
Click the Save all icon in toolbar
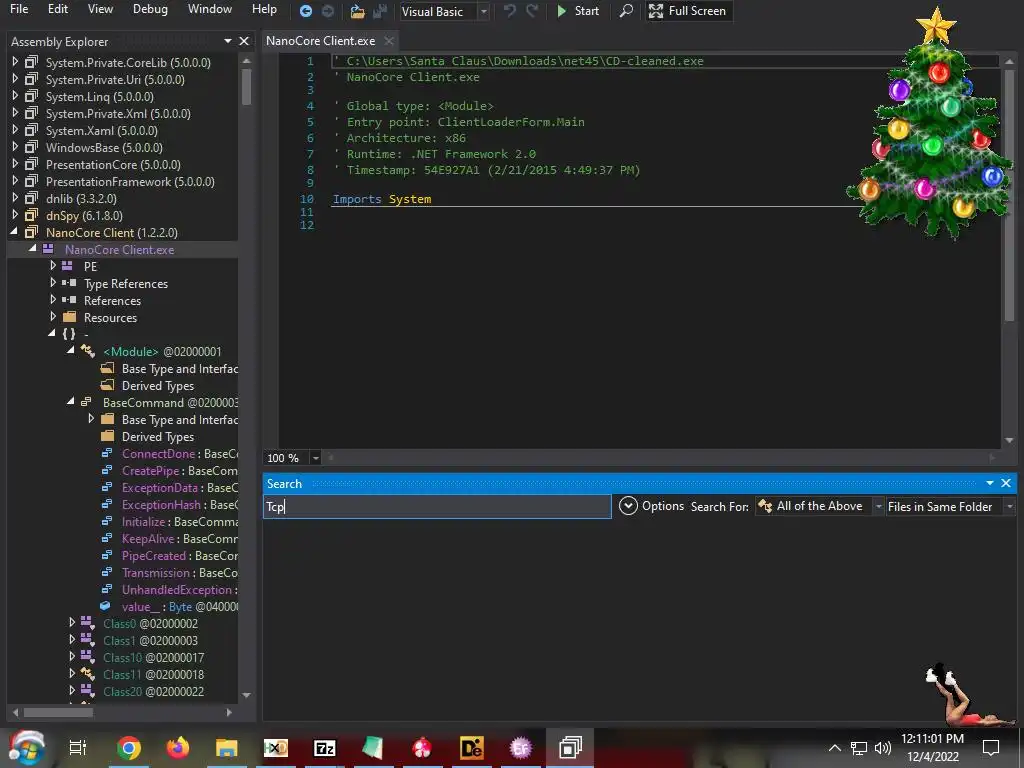[379, 11]
